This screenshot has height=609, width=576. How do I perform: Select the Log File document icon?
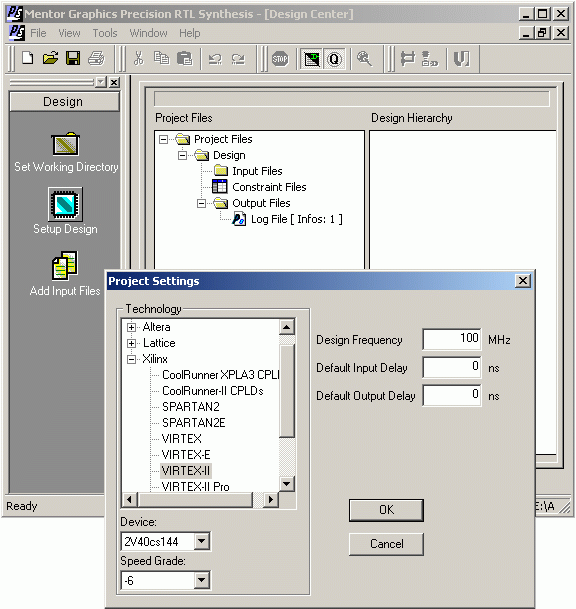coord(239,219)
